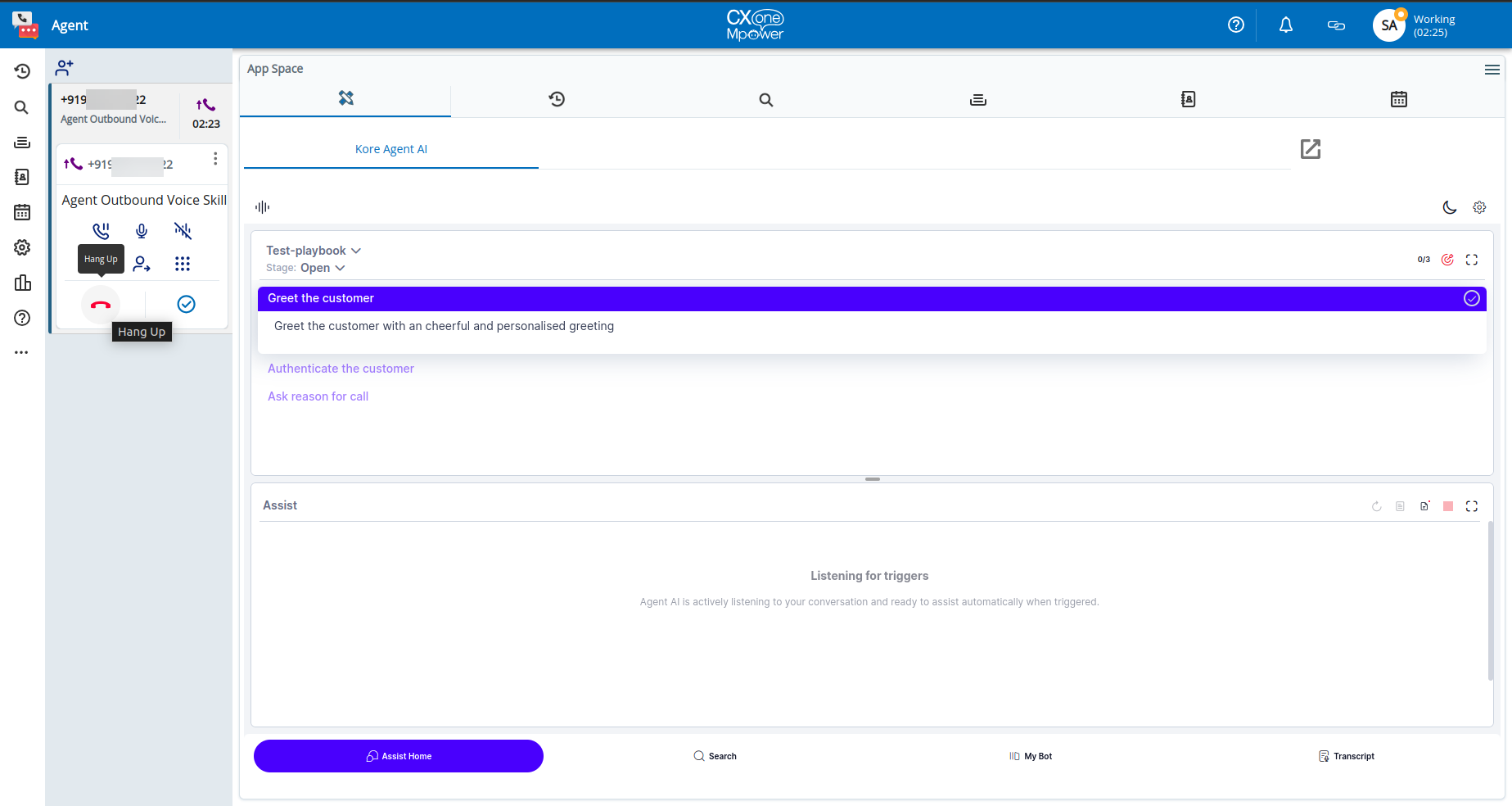Toggle dark mode moon icon
The width and height of the screenshot is (1512, 806).
click(1449, 207)
